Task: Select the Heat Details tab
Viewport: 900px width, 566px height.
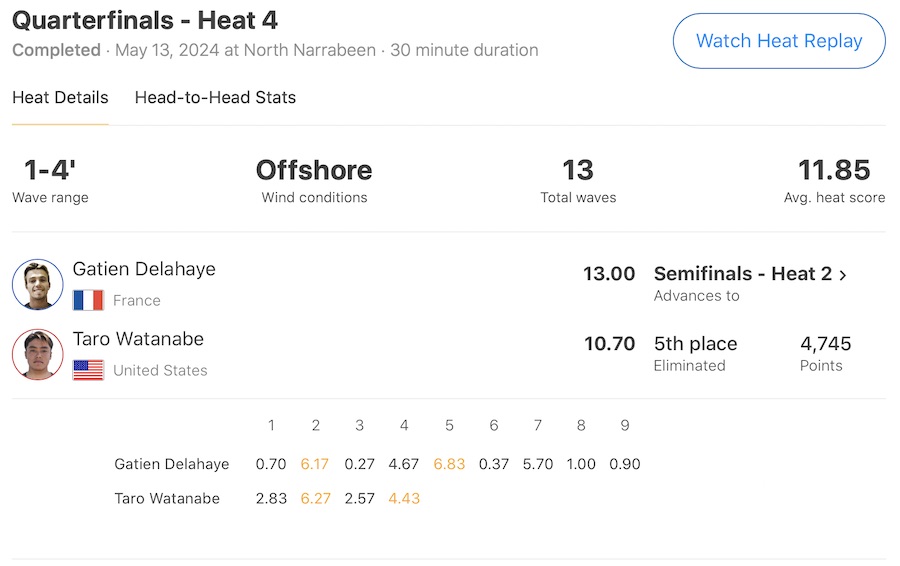Action: click(60, 98)
